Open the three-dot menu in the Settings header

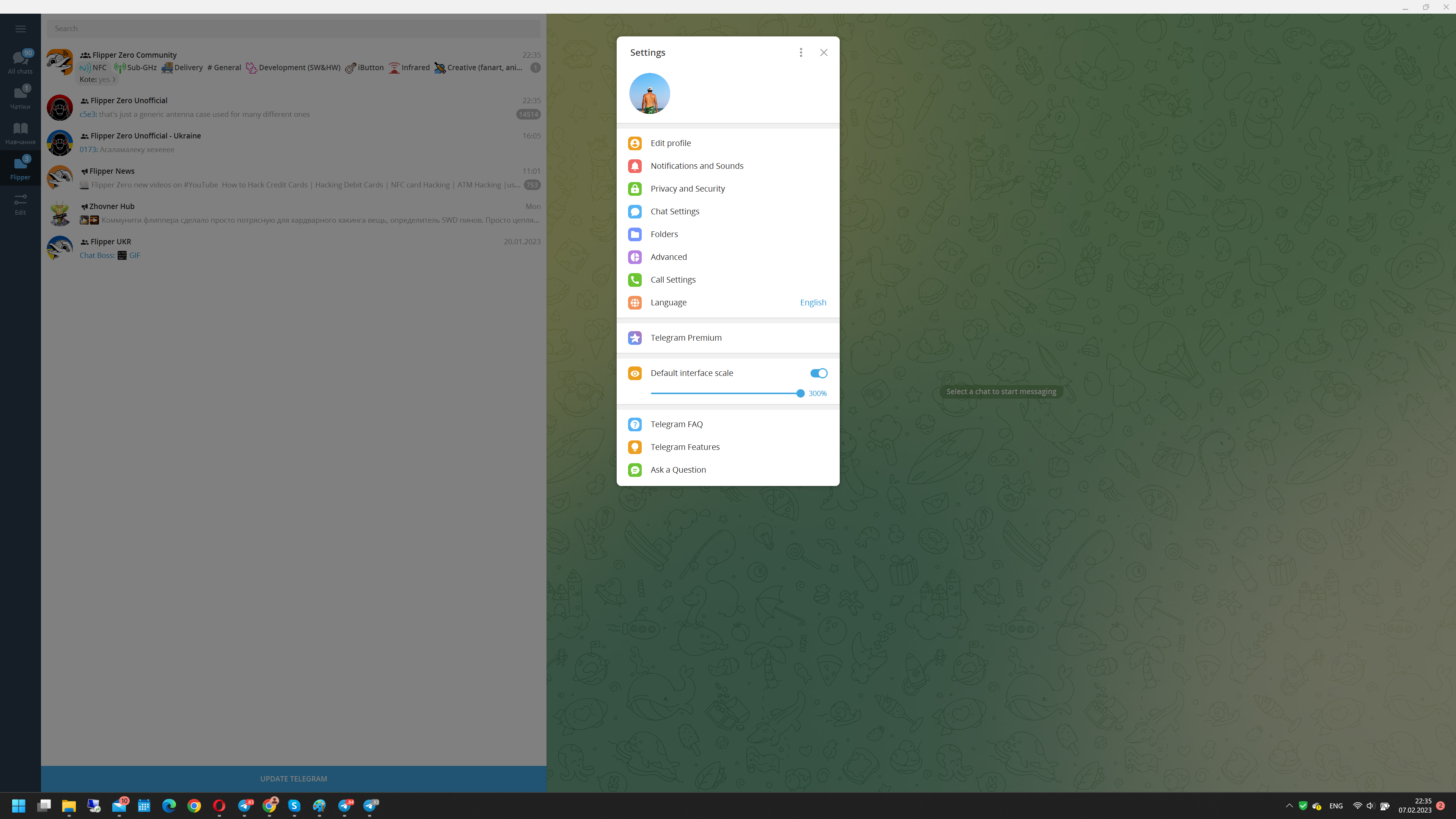pyautogui.click(x=801, y=52)
